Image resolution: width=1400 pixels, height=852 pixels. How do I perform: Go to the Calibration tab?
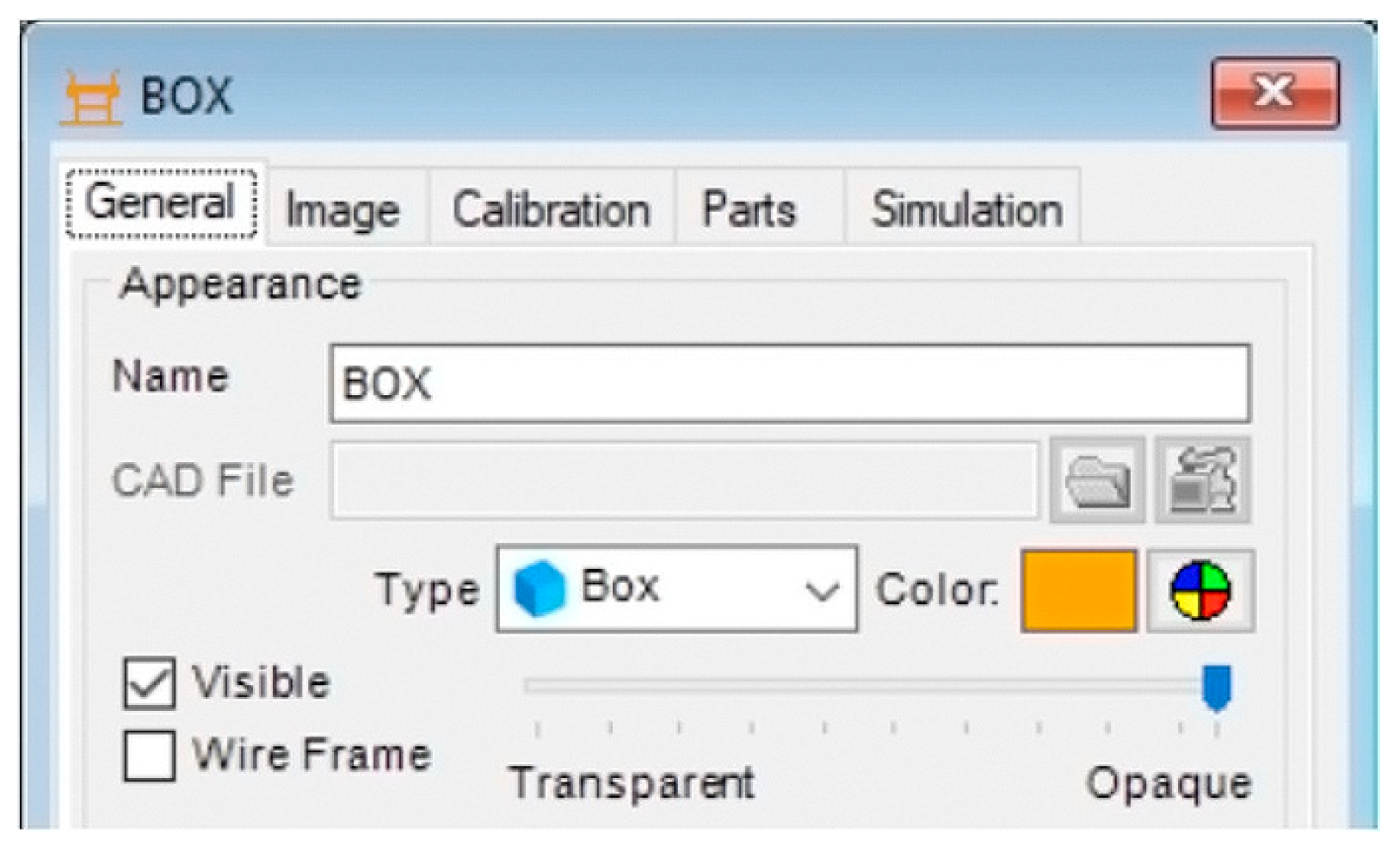click(x=551, y=210)
